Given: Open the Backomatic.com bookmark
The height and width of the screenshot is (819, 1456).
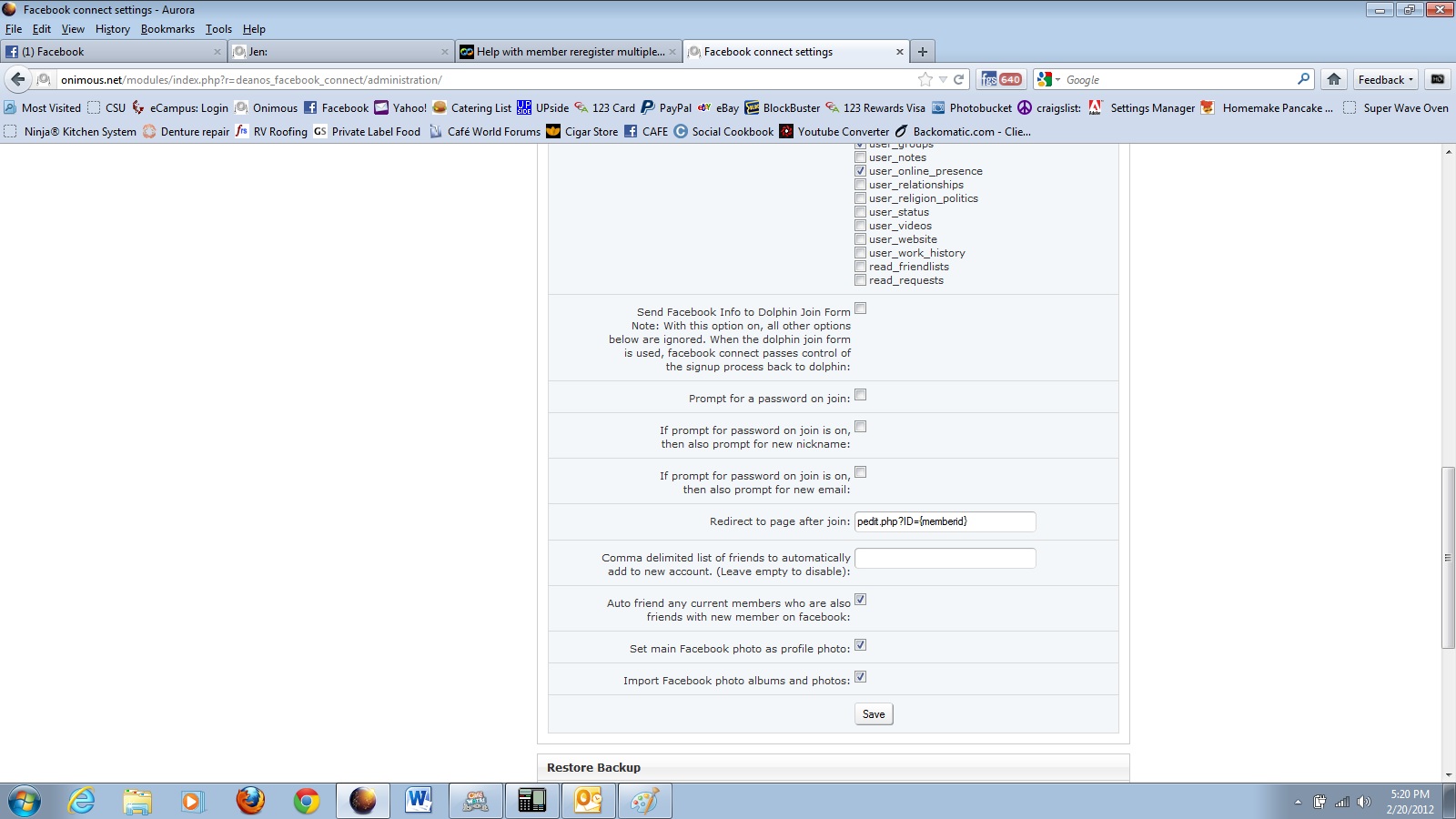Looking at the screenshot, I should tap(963, 131).
